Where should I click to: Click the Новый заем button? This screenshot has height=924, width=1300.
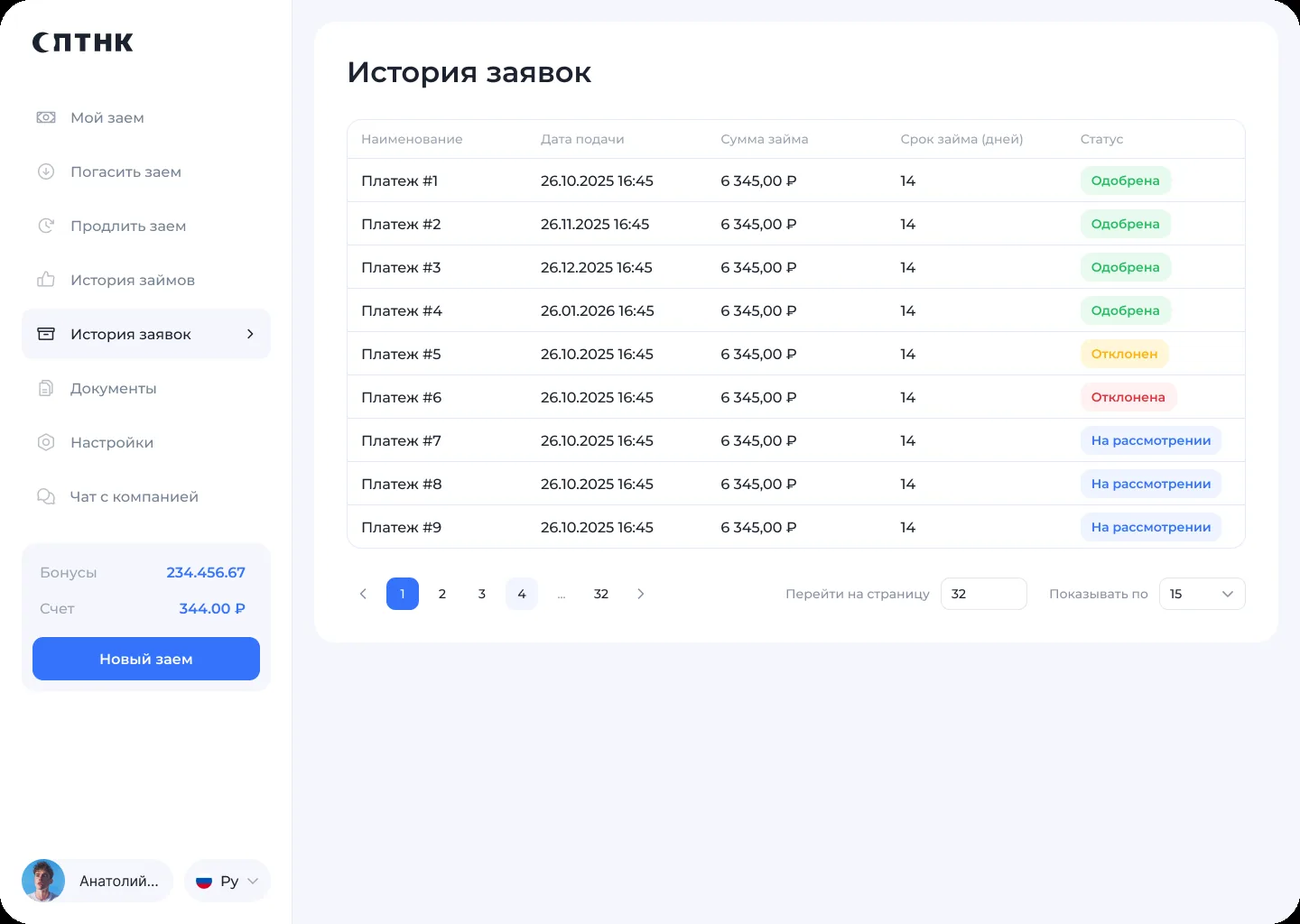[146, 659]
